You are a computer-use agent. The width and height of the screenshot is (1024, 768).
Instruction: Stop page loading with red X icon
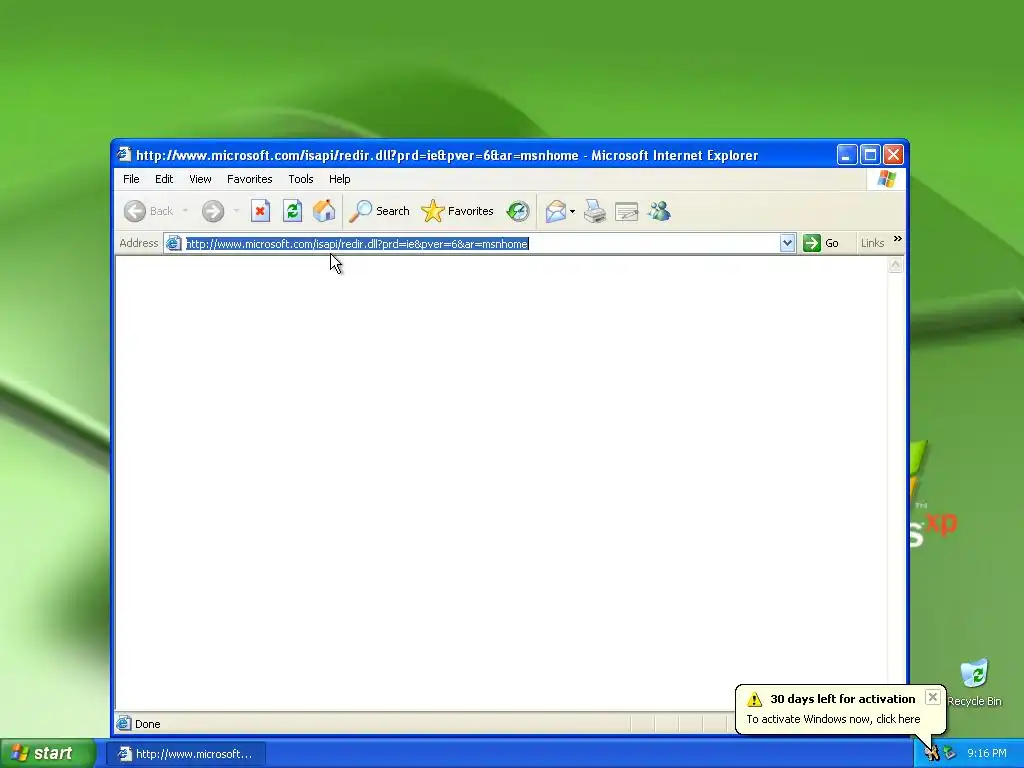(260, 211)
